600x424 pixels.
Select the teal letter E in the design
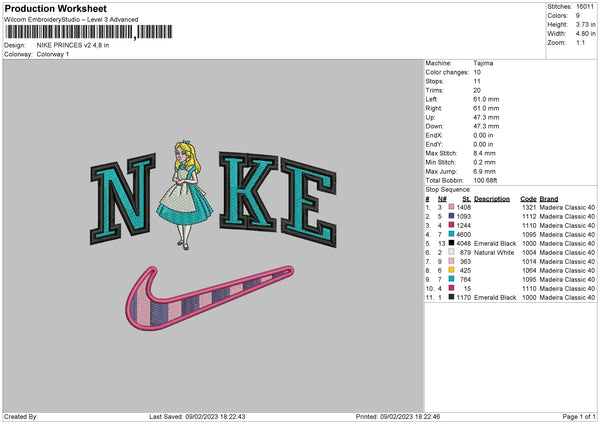pos(309,202)
